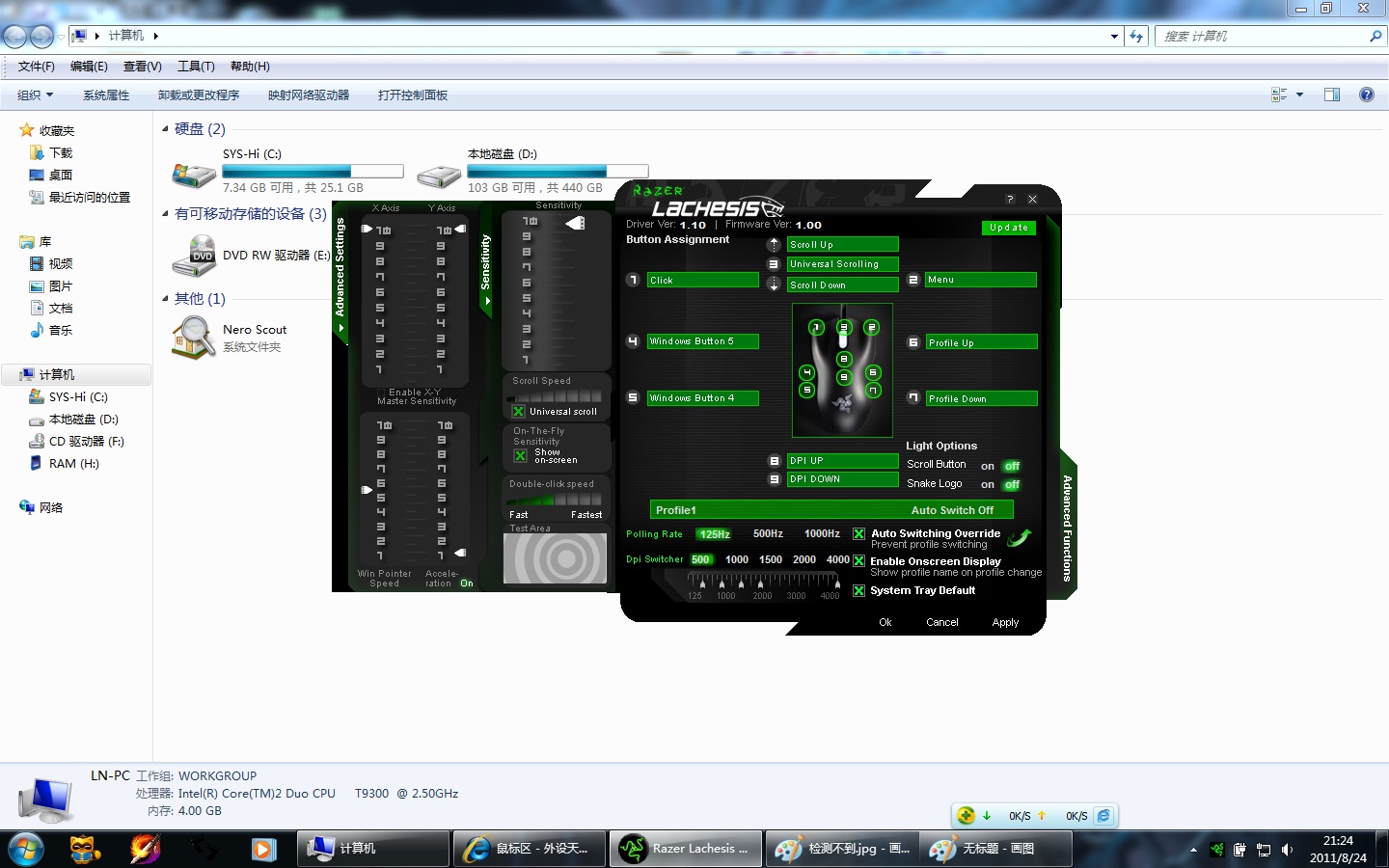Go back with Explorer back arrow
1389x868 pixels.
pyautogui.click(x=14, y=37)
